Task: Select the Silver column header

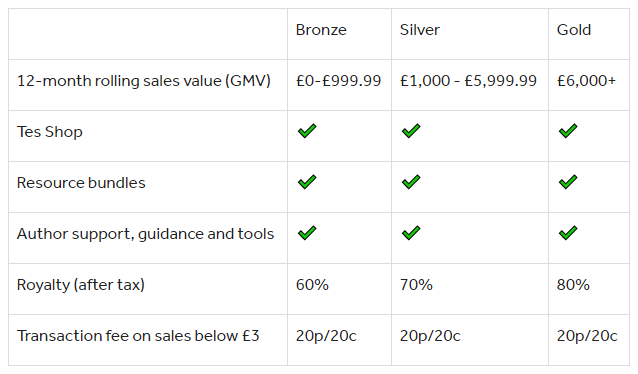Action: click(x=420, y=30)
